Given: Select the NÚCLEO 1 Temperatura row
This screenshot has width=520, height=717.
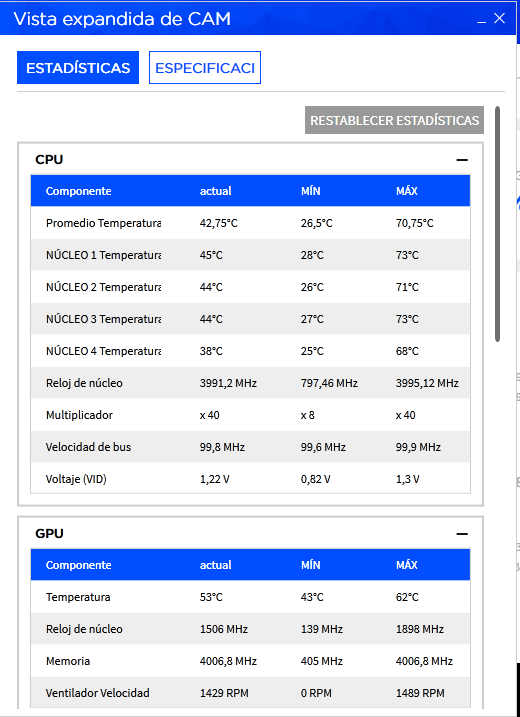Looking at the screenshot, I should click(x=250, y=255).
